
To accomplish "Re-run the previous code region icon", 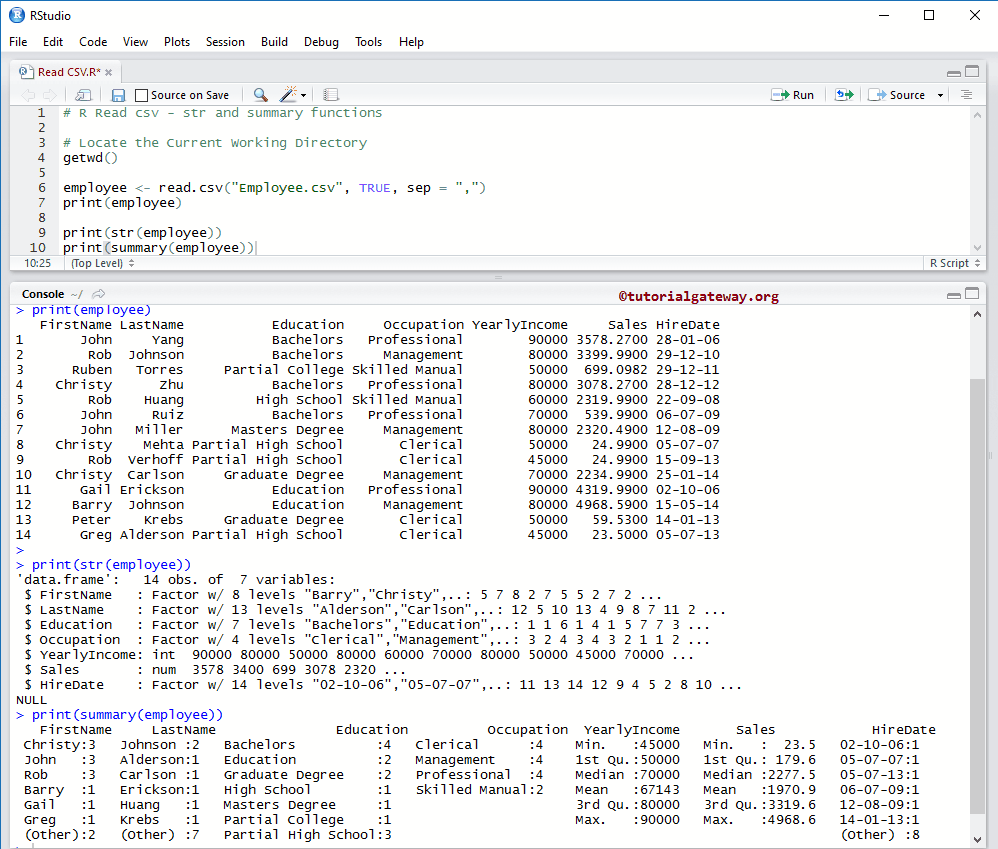I will coord(844,95).
